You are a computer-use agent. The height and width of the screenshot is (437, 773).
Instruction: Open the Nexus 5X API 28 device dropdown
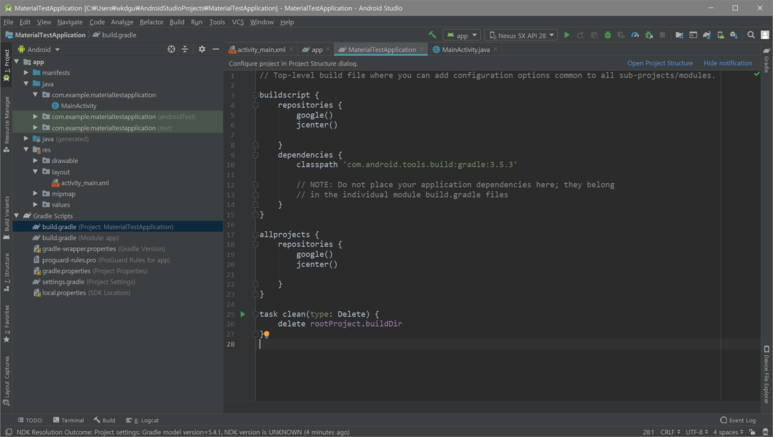tap(522, 36)
